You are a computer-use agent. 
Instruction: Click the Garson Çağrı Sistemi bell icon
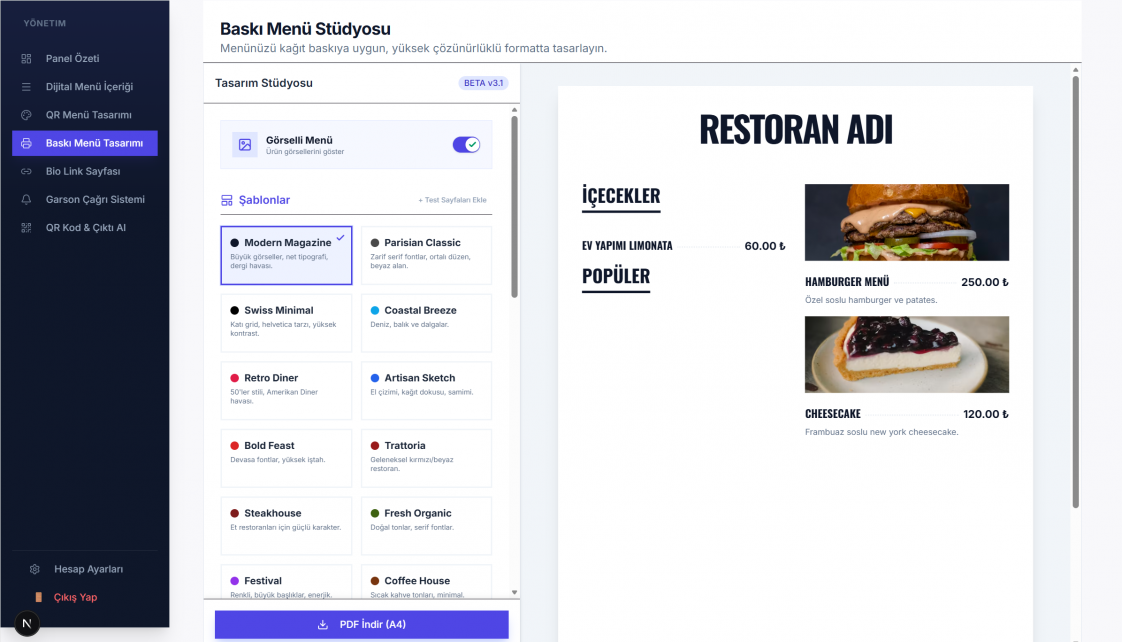[27, 199]
